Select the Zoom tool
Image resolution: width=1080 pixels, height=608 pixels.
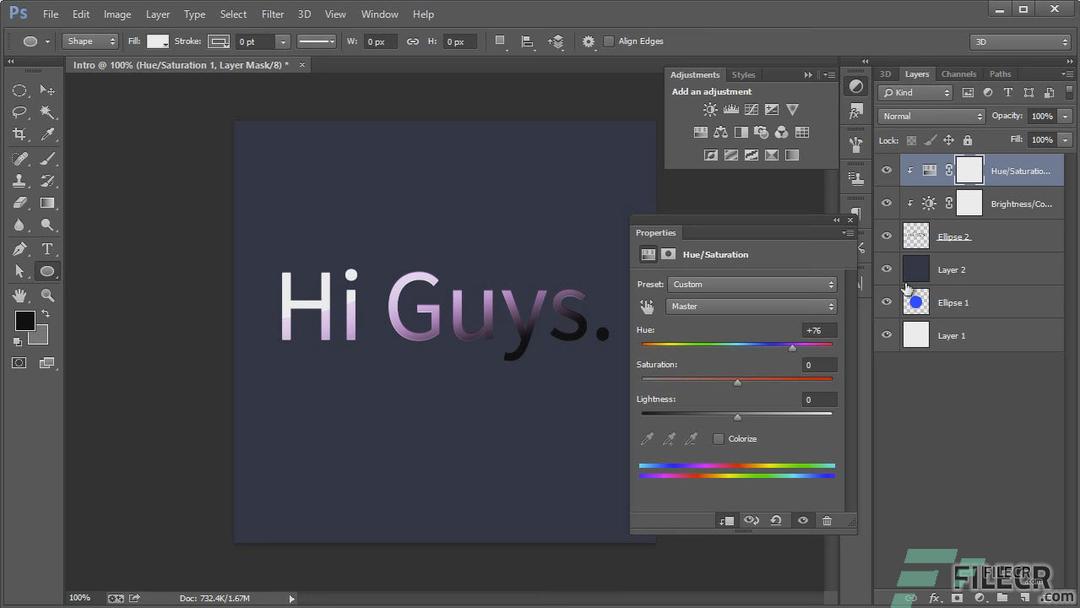(47, 295)
